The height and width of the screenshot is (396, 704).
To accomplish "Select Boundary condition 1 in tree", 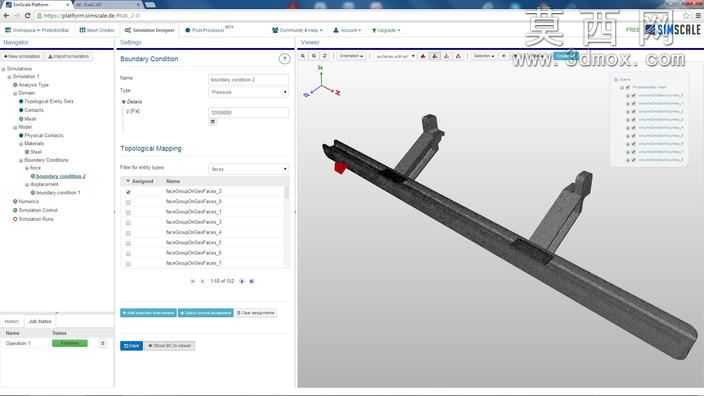I will tap(55, 193).
